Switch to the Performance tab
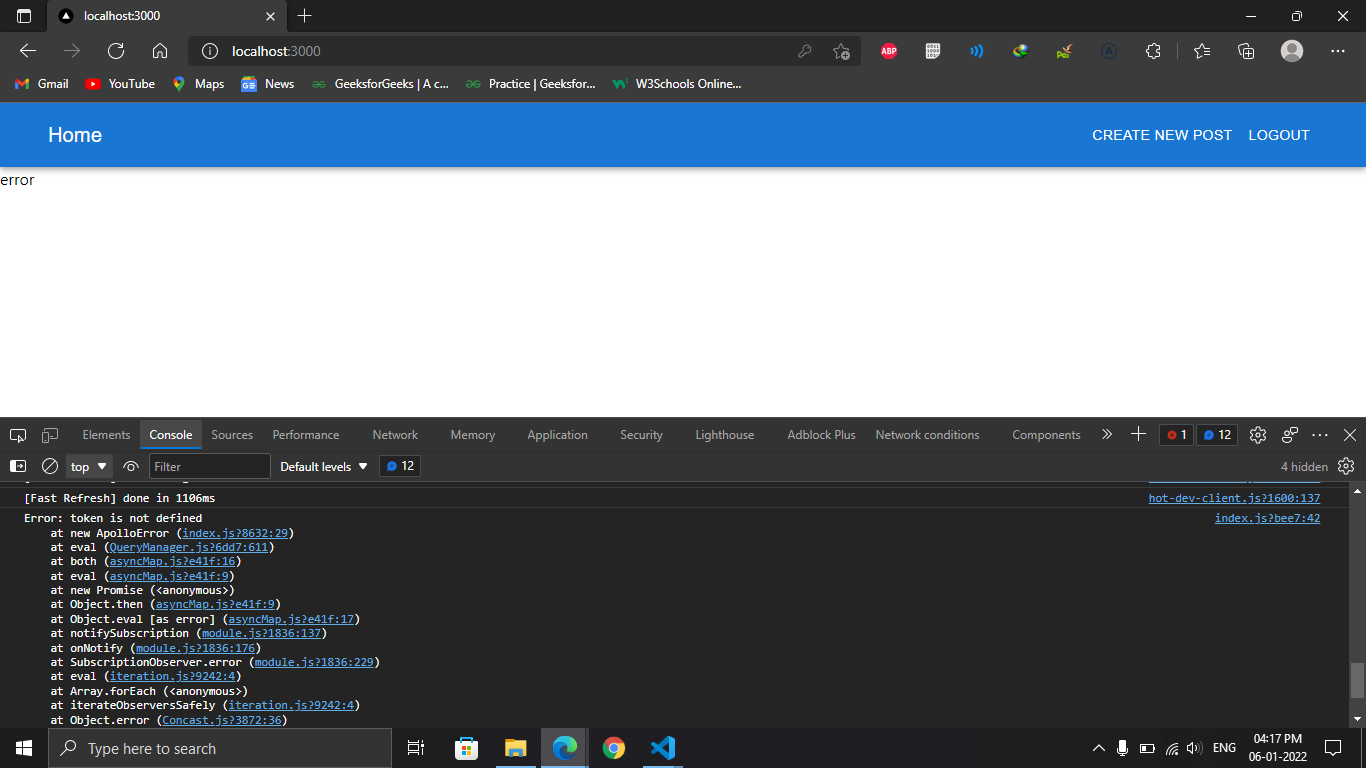Screen dimensions: 1366x768 click(x=306, y=435)
